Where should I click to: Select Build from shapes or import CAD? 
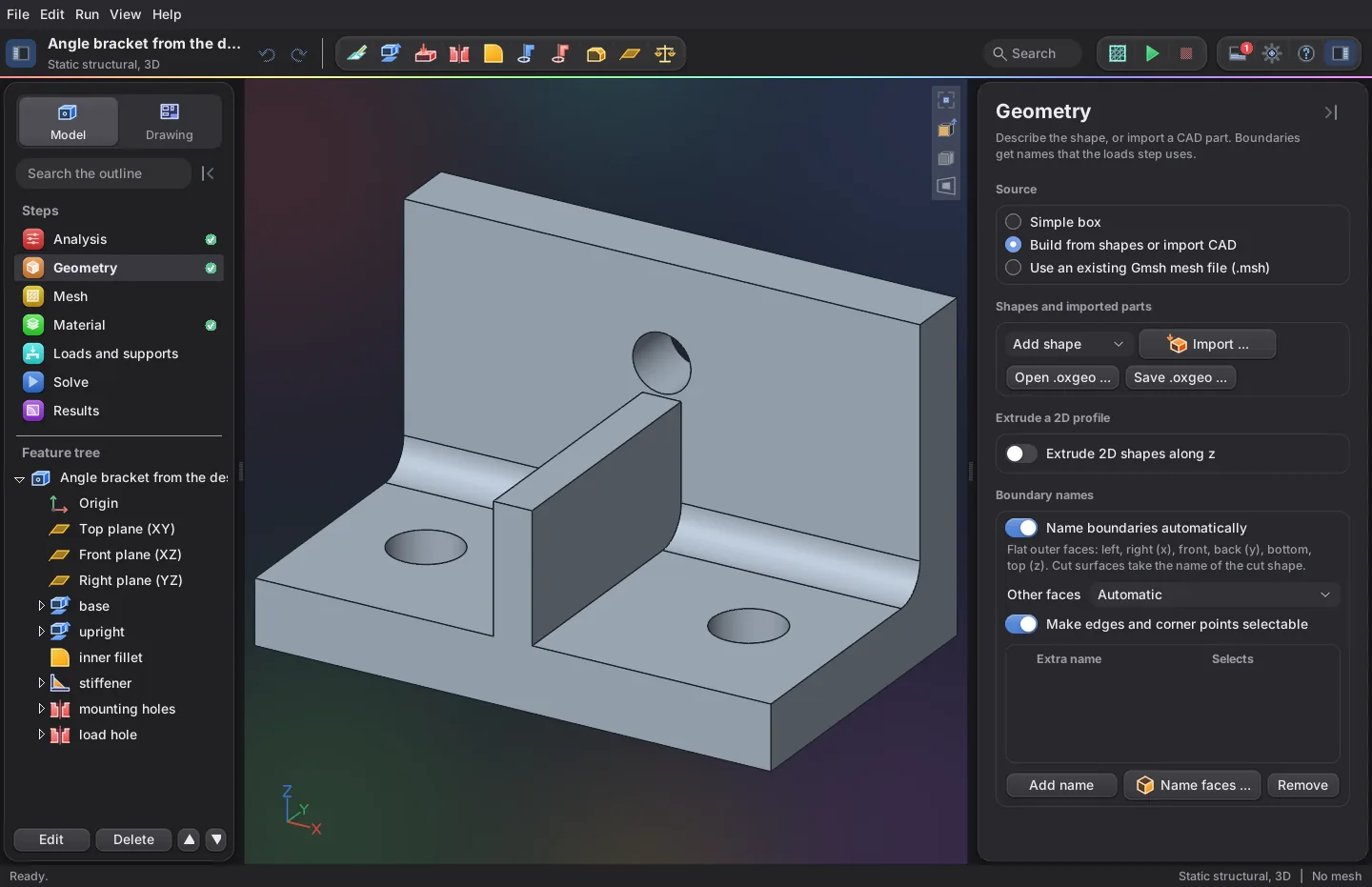pos(1014,244)
